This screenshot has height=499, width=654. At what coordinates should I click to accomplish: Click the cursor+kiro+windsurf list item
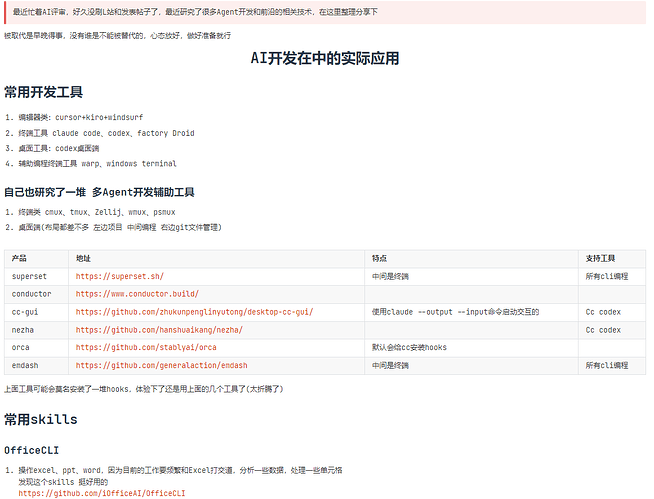(x=80, y=117)
